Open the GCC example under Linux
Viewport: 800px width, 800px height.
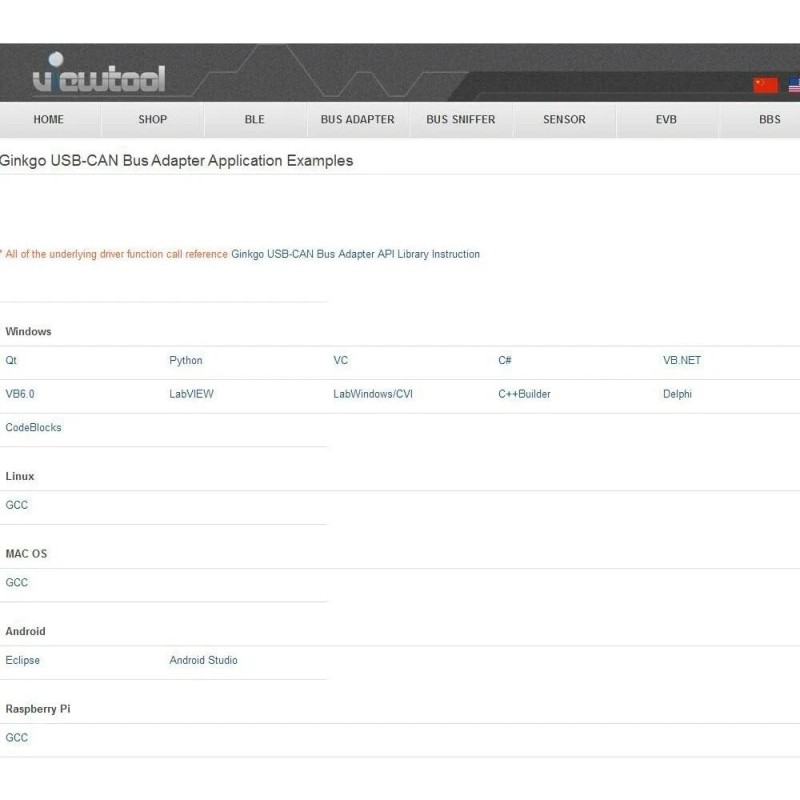tap(16, 505)
